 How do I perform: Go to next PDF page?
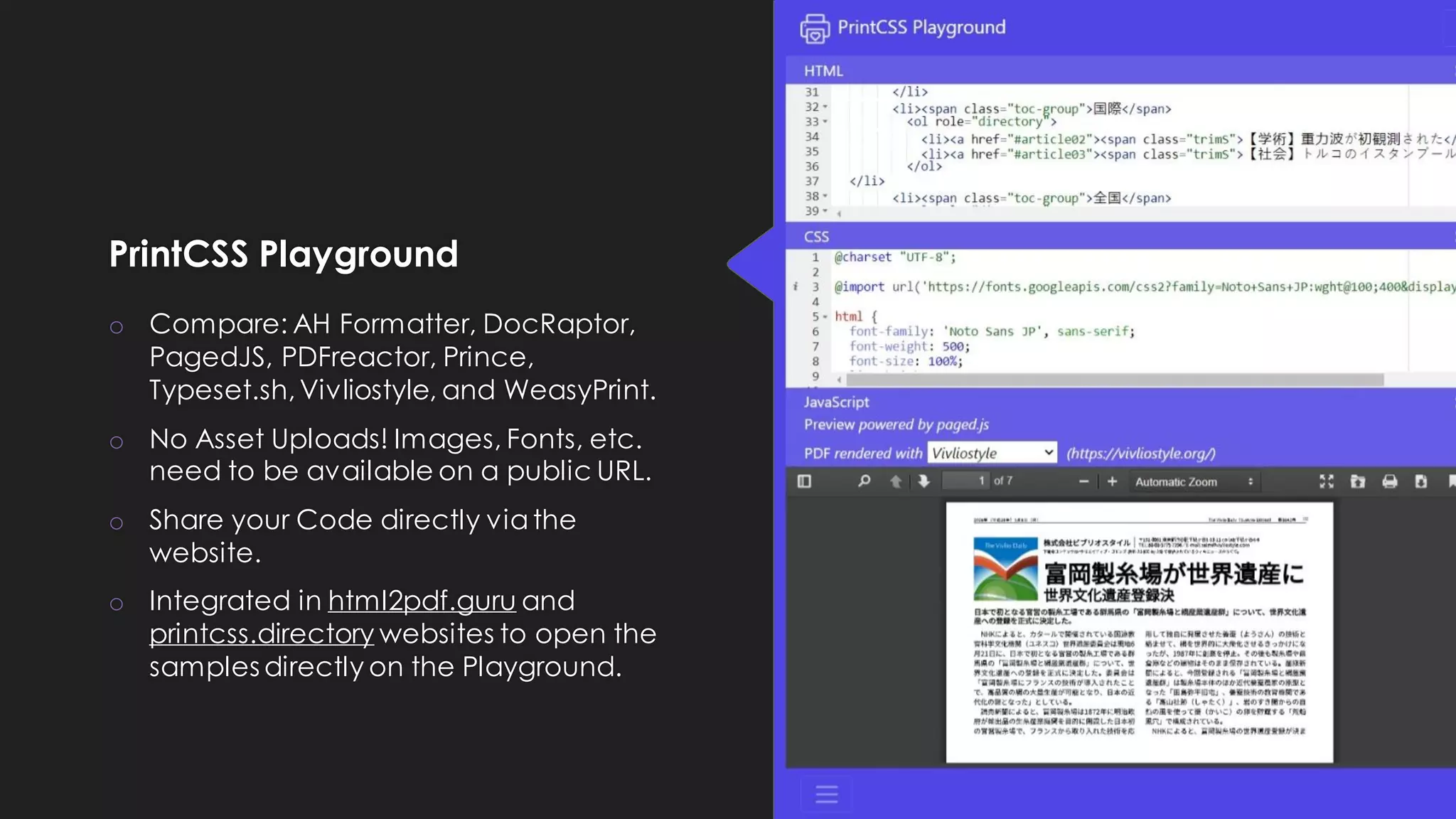pos(924,481)
